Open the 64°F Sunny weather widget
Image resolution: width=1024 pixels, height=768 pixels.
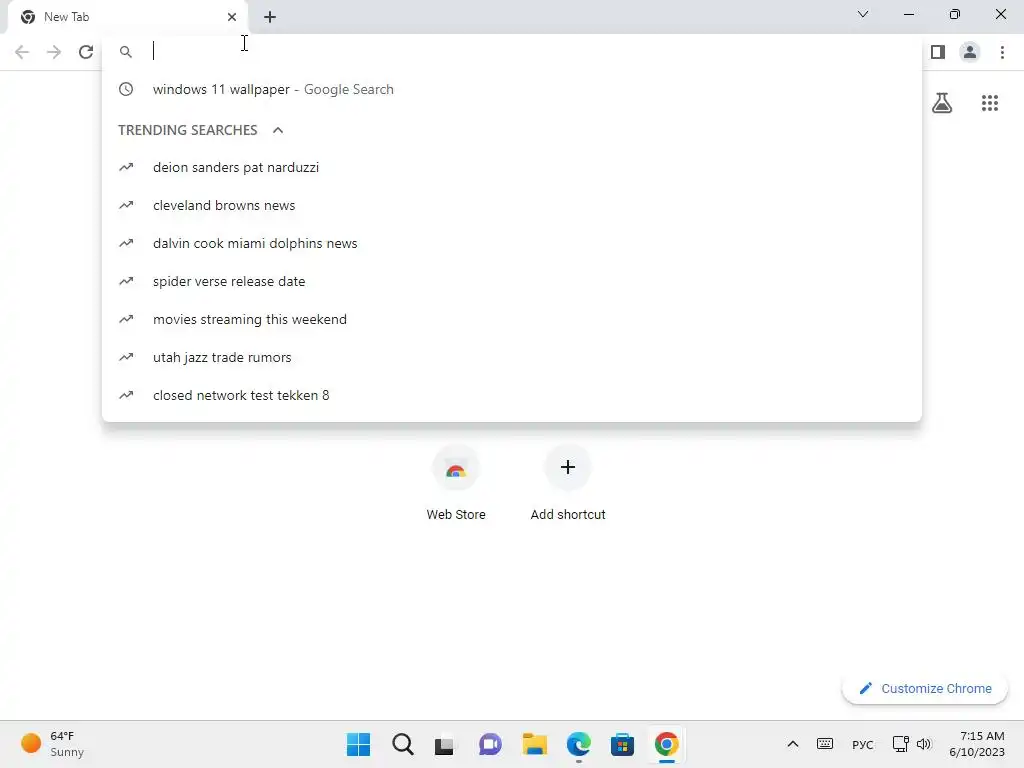tap(53, 744)
